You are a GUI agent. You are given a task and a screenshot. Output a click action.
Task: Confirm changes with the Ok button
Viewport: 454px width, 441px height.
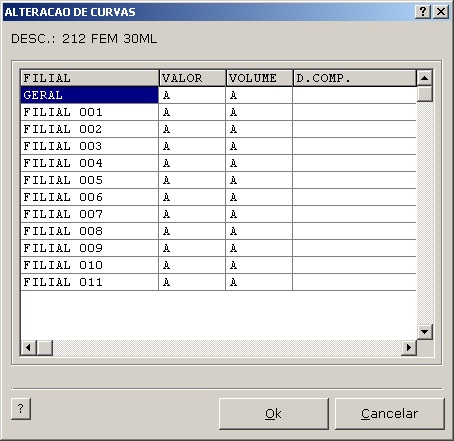(274, 414)
